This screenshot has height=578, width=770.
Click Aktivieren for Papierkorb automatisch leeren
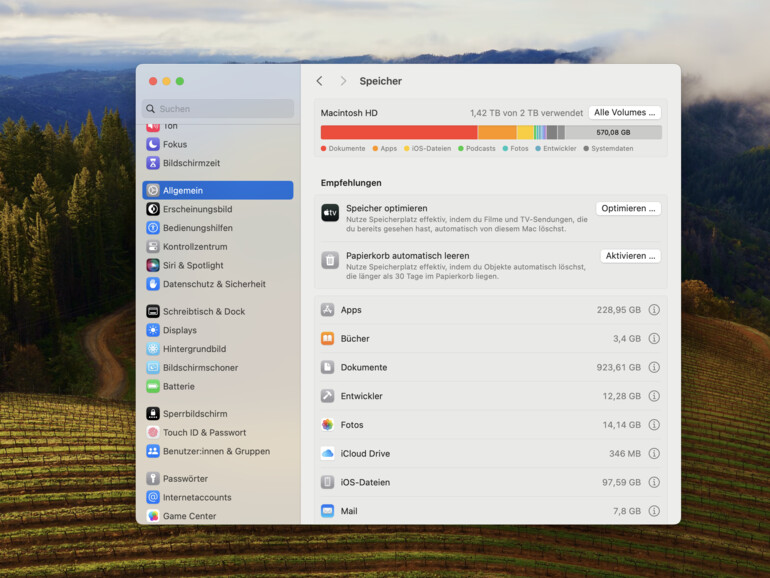(x=630, y=256)
